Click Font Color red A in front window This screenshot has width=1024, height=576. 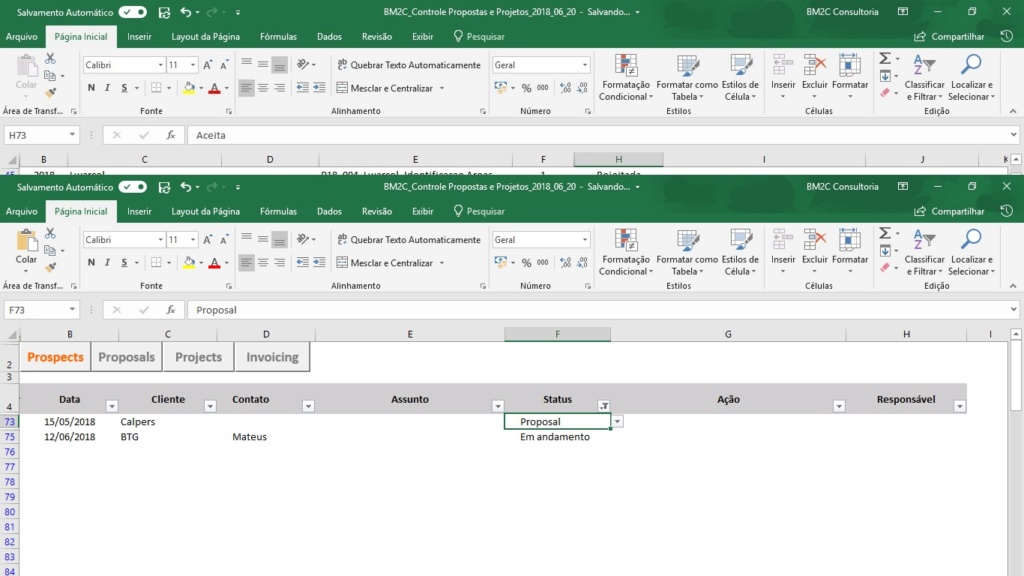(214, 263)
